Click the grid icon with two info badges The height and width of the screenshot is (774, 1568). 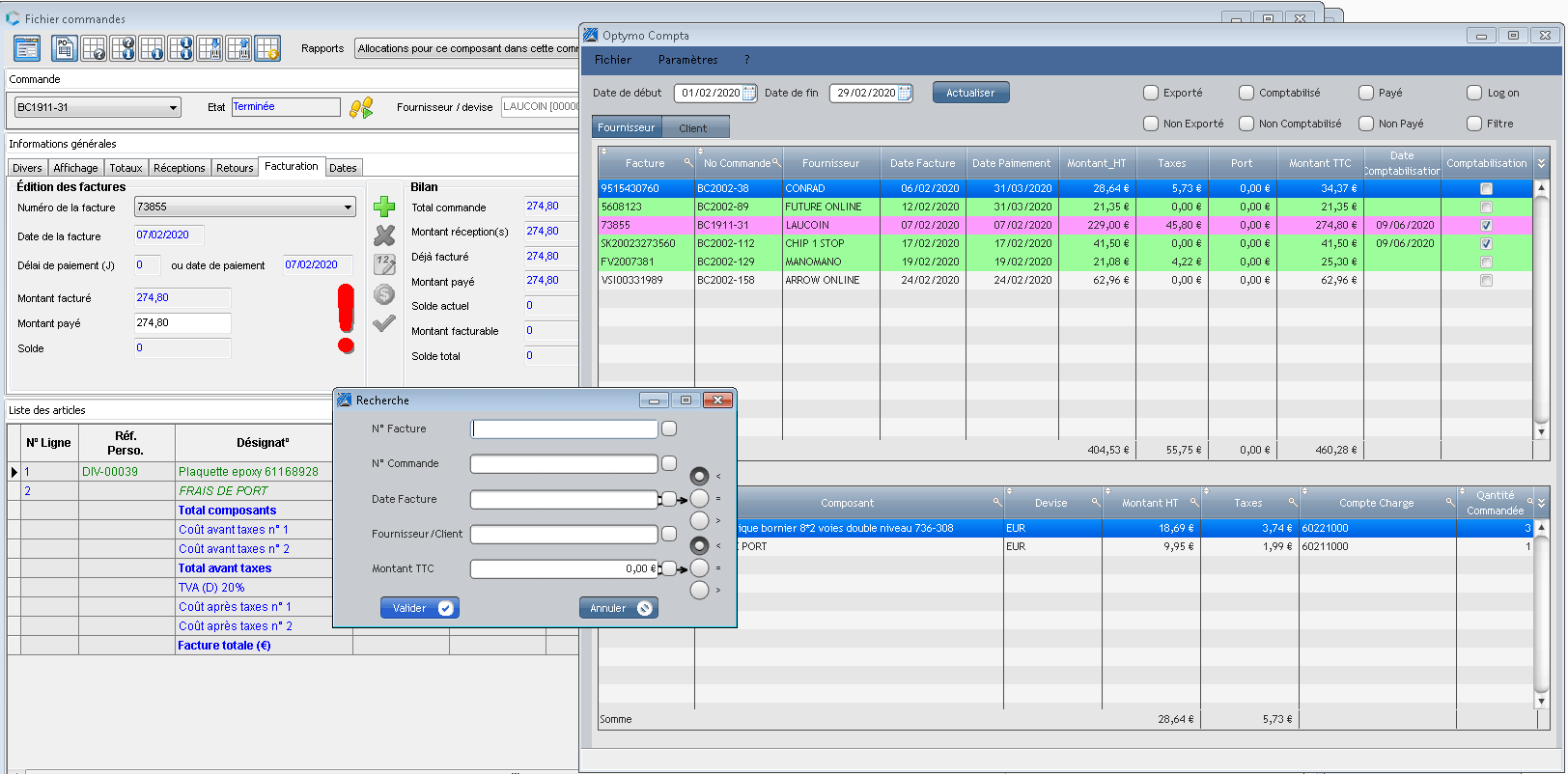181,48
